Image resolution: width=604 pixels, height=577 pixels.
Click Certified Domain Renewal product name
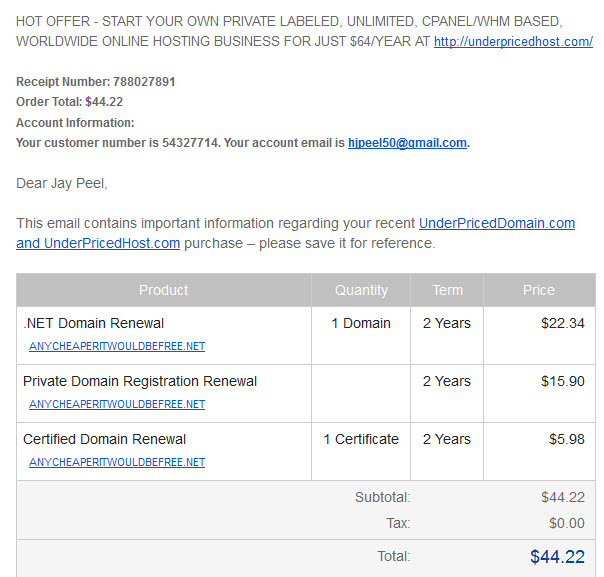pyautogui.click(x=104, y=439)
